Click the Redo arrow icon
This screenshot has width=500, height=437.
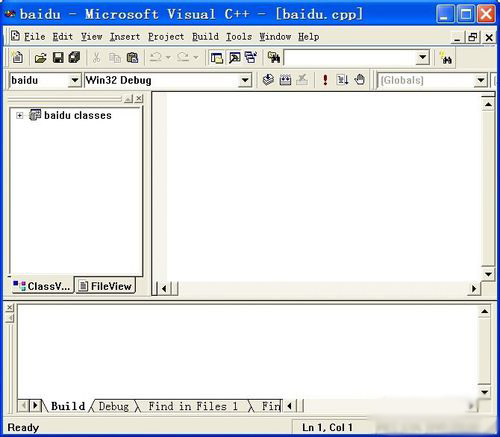(183, 57)
